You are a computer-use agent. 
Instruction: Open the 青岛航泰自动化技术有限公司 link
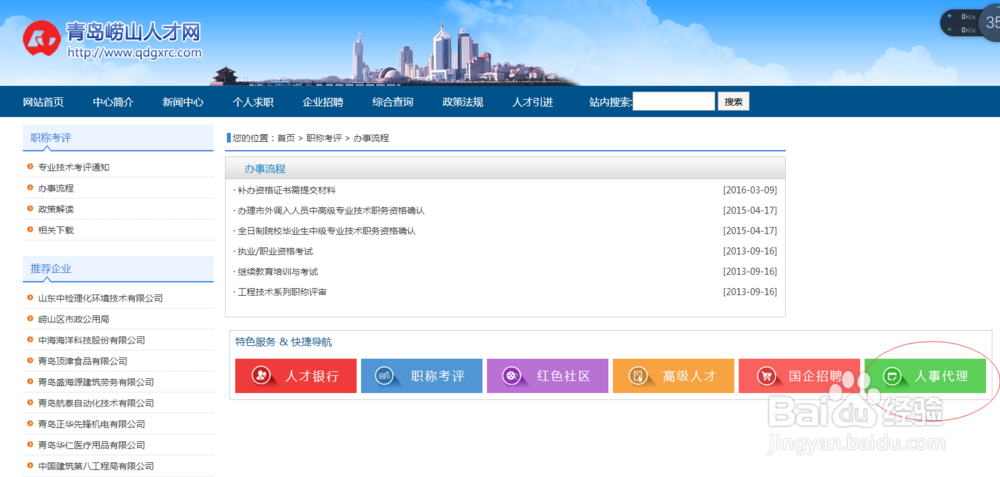tap(96, 403)
